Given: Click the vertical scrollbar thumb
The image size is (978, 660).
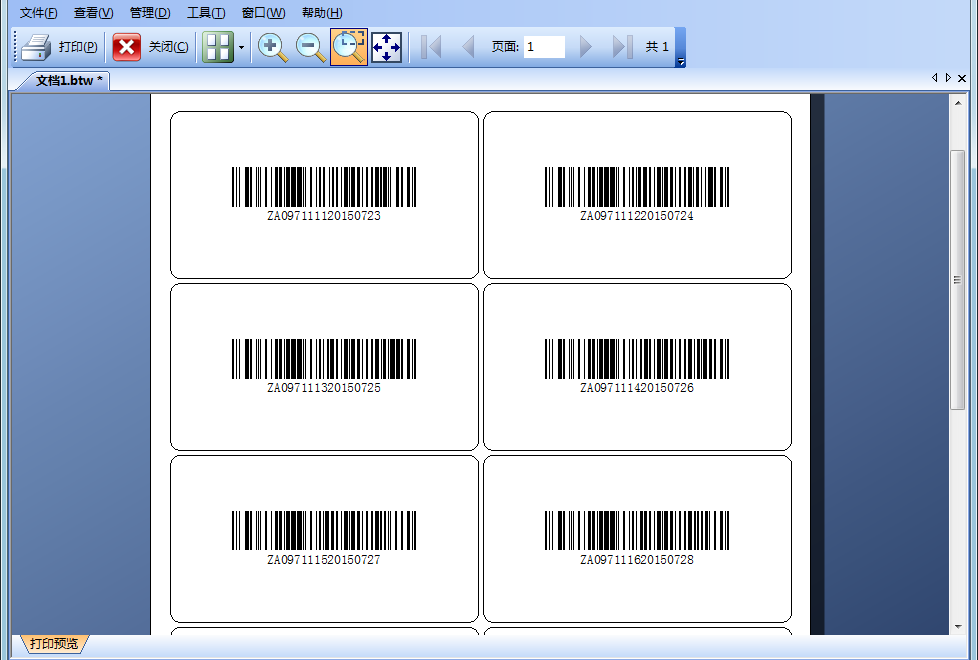Looking at the screenshot, I should [957, 279].
